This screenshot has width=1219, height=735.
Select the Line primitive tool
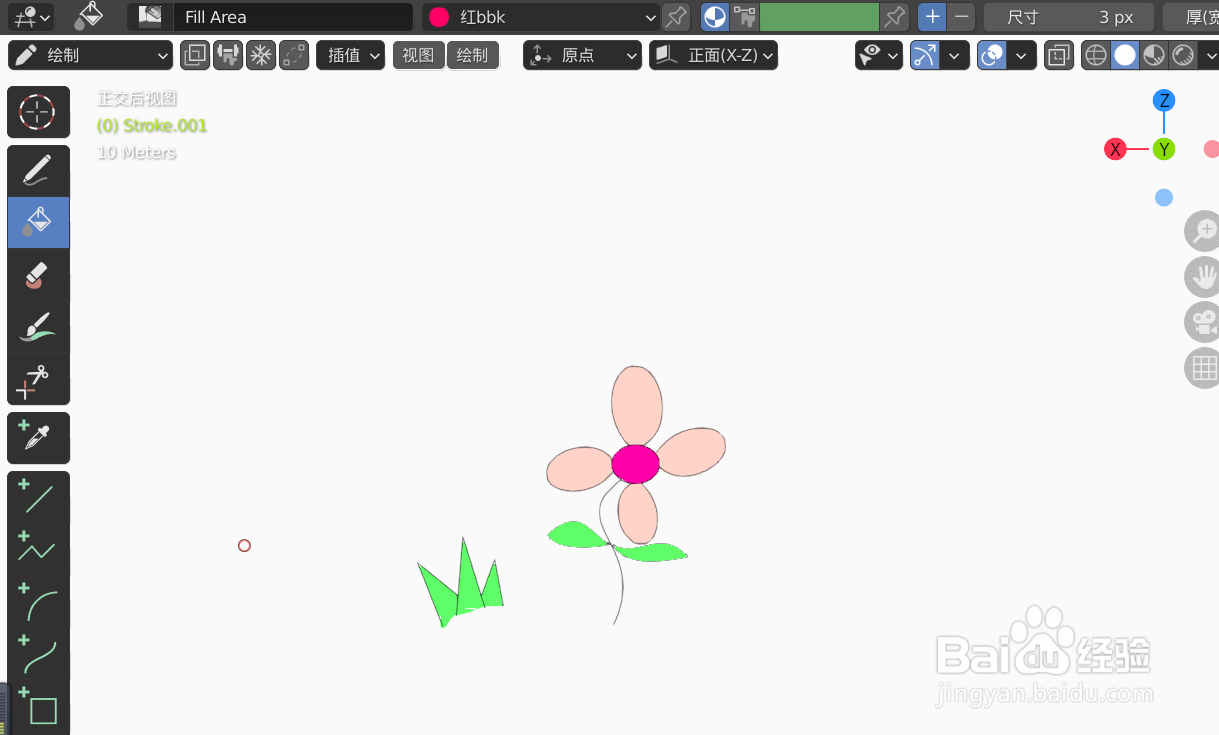(38, 496)
